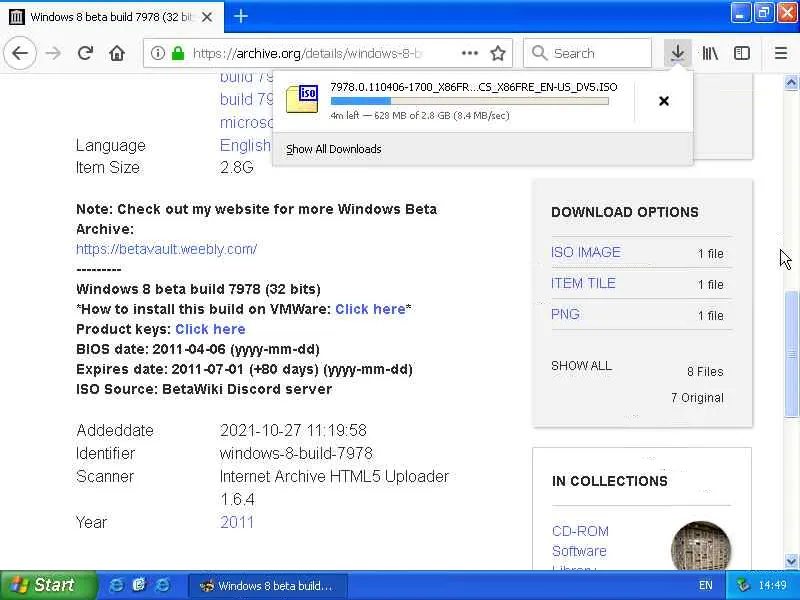
Task: Click the English language link
Action: pyautogui.click(x=245, y=145)
